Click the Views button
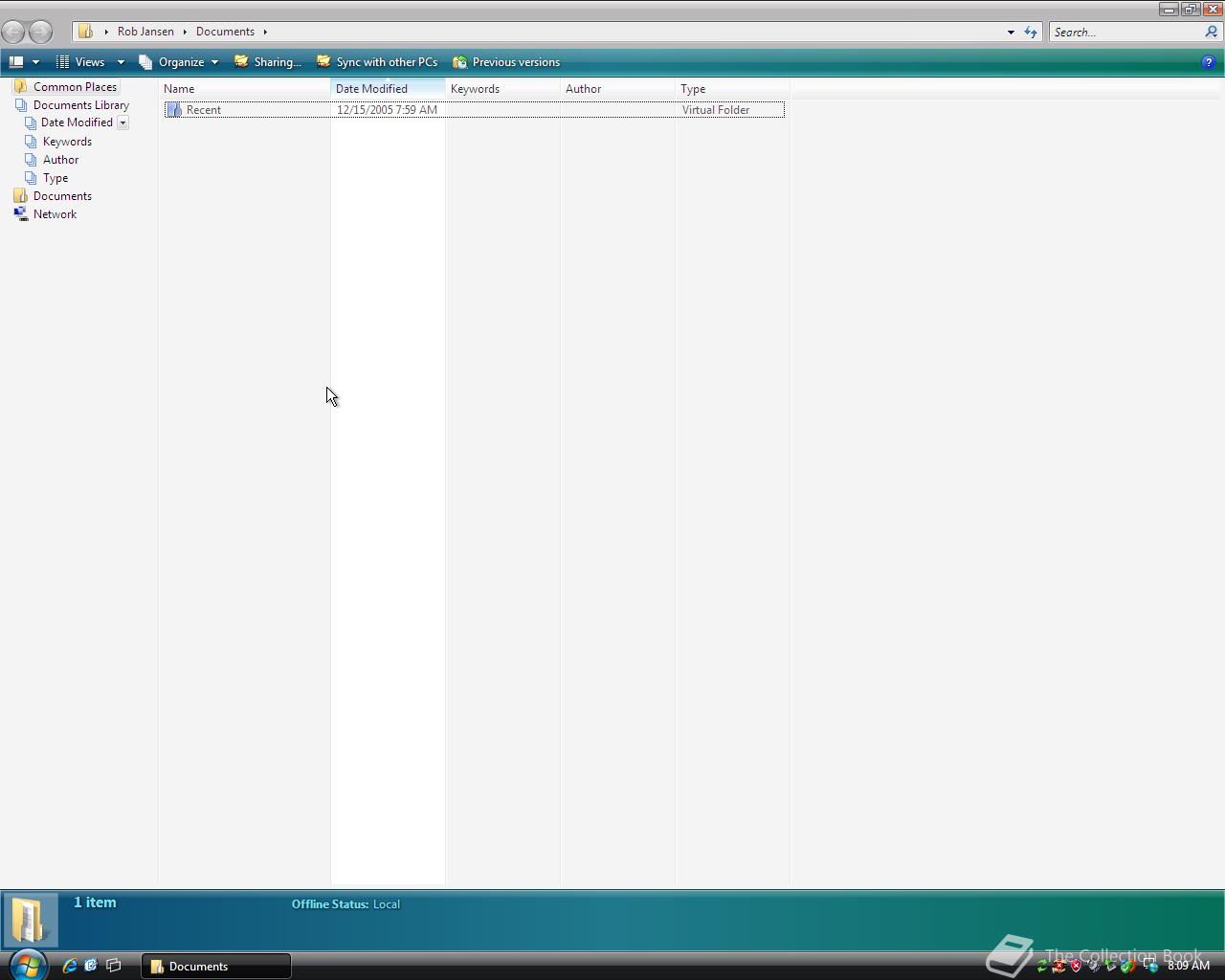The height and width of the screenshot is (980, 1225). [x=81, y=62]
